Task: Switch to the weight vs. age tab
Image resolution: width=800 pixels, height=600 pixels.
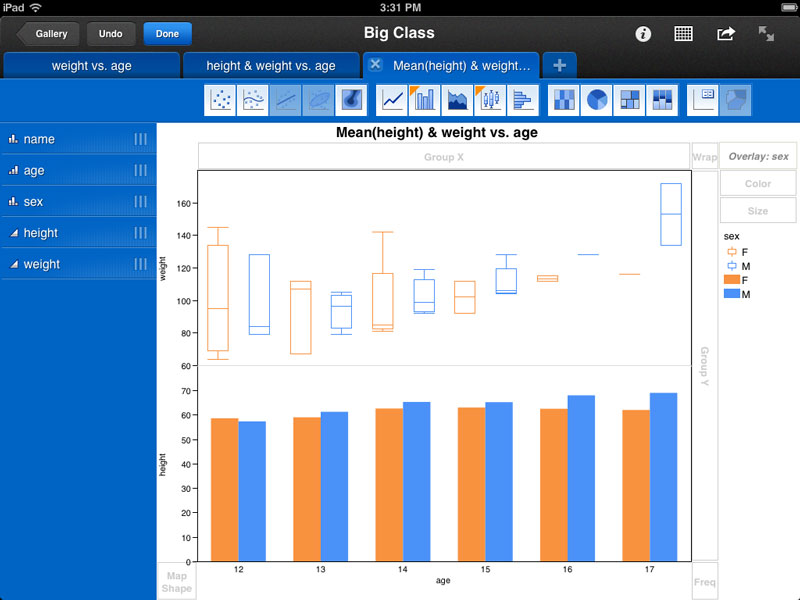Action: (x=91, y=65)
